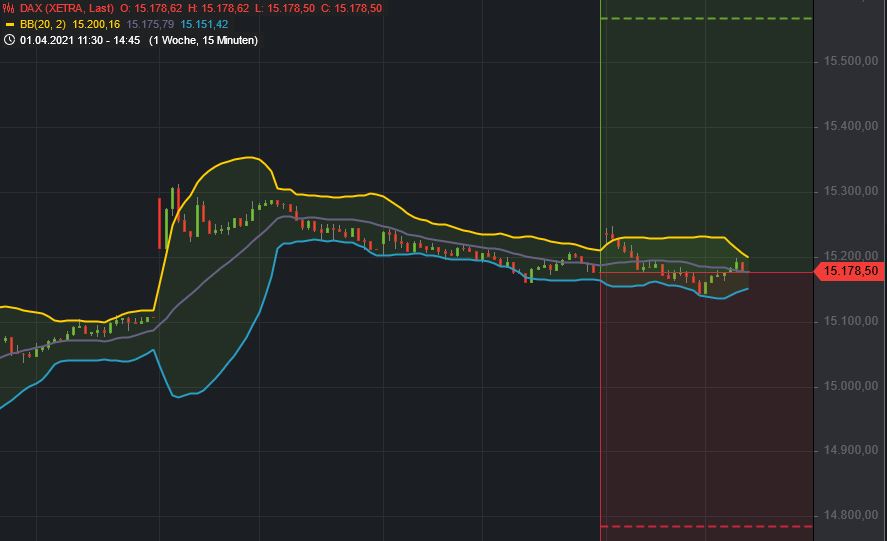Click the open value O: 15.178,62
The width and height of the screenshot is (887, 541).
coord(151,8)
